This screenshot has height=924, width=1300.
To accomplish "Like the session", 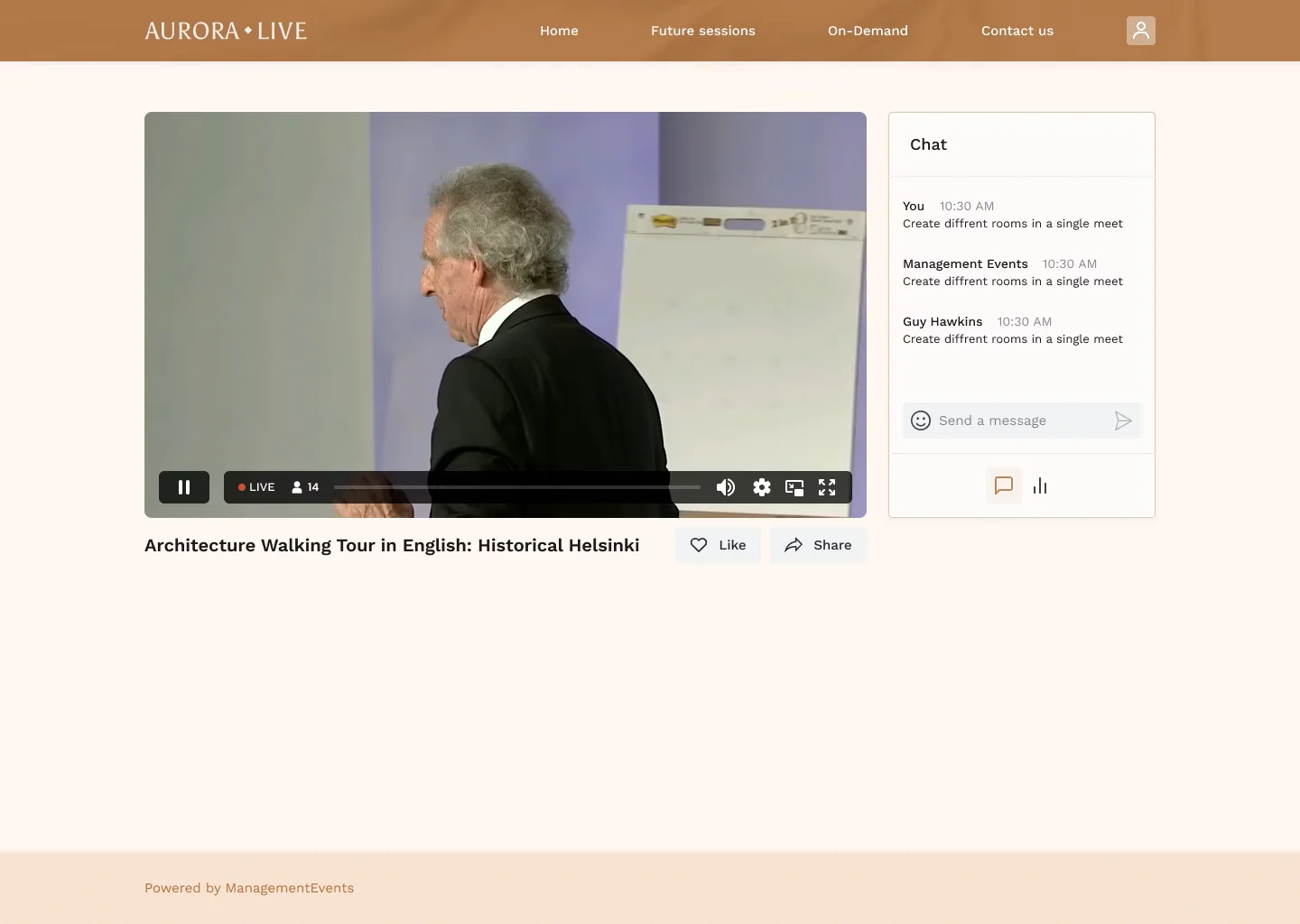I will (x=718, y=545).
